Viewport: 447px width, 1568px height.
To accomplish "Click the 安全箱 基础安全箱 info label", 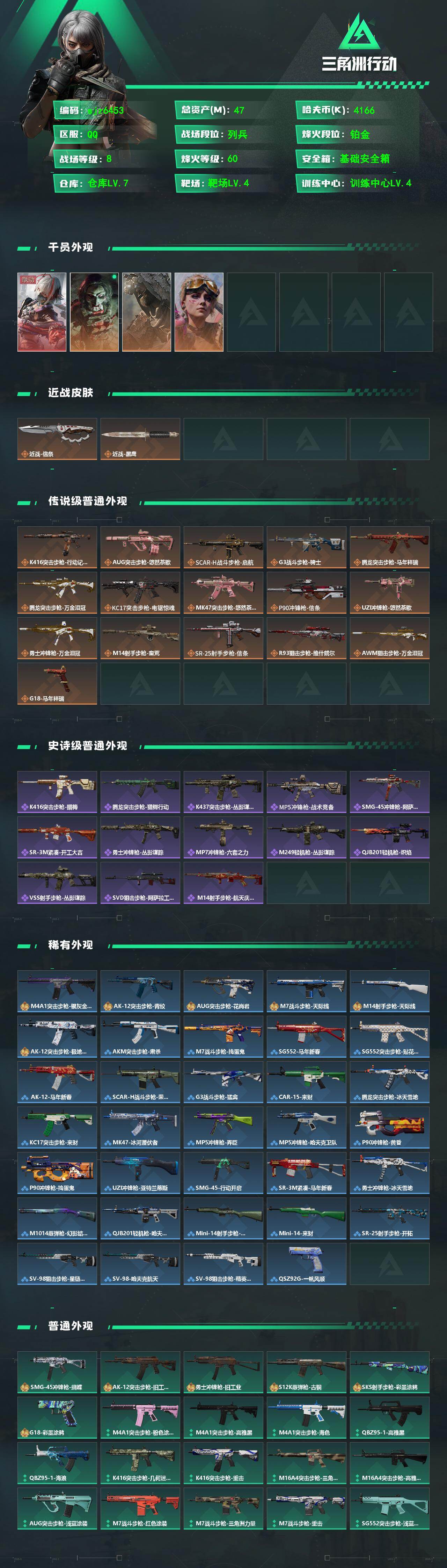I will pyautogui.click(x=357, y=159).
